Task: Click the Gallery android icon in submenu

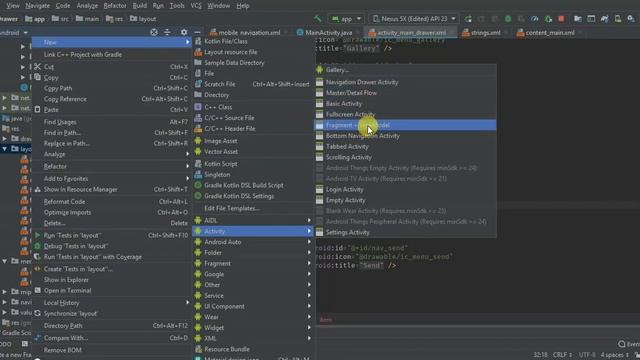Action: [x=319, y=70]
